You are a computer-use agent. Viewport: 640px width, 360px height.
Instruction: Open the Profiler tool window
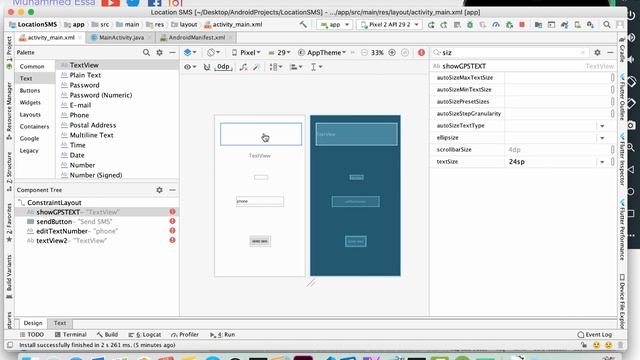[x=185, y=335]
